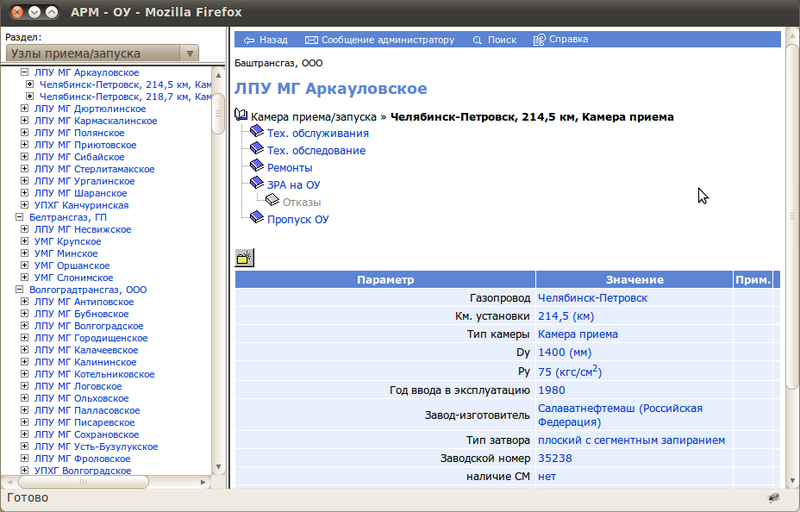Select ЛПУ МГ Приютовское in the tree

(x=85, y=145)
